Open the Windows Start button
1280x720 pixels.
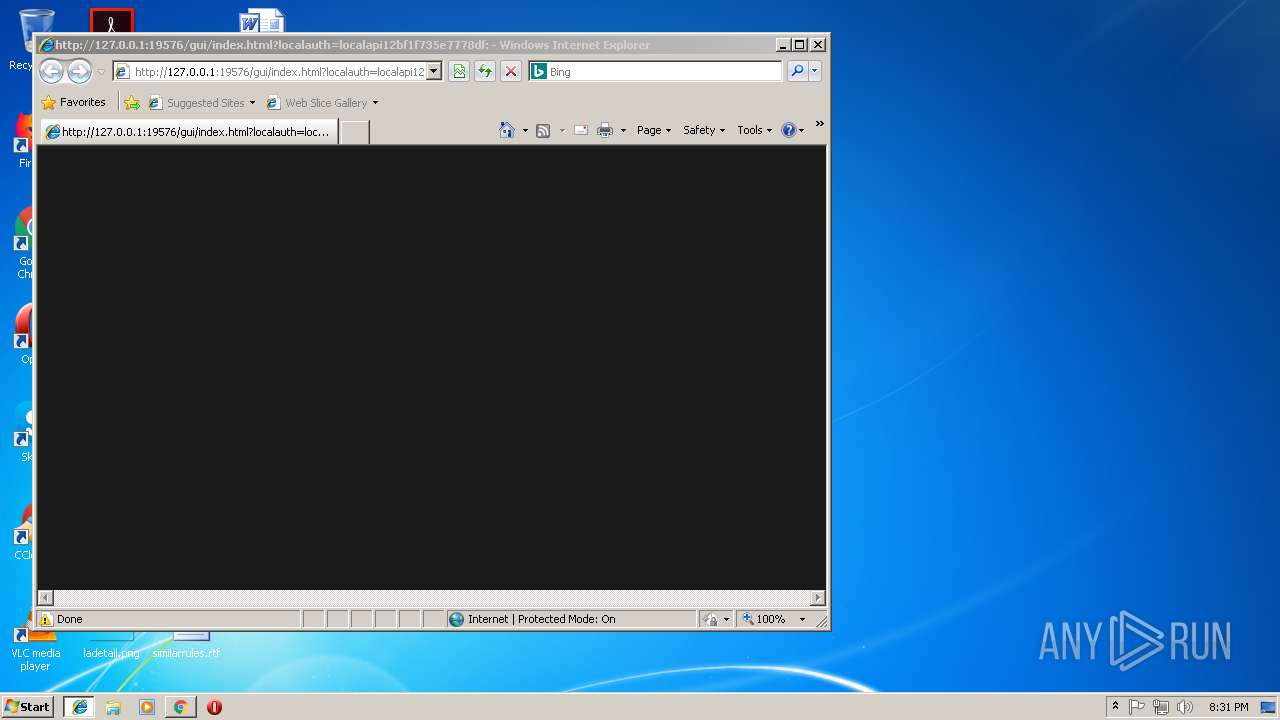point(28,706)
